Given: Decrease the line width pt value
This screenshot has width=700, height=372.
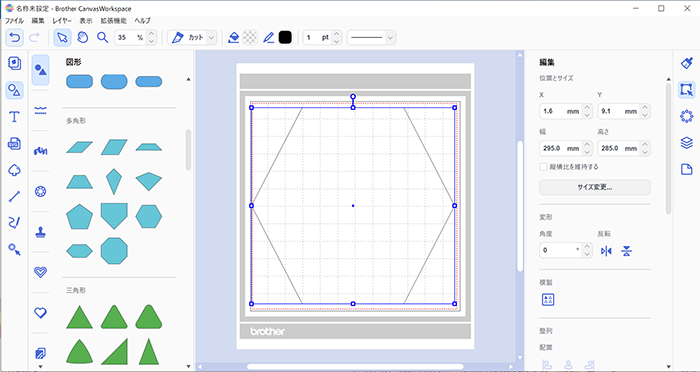Looking at the screenshot, I should point(337,42).
